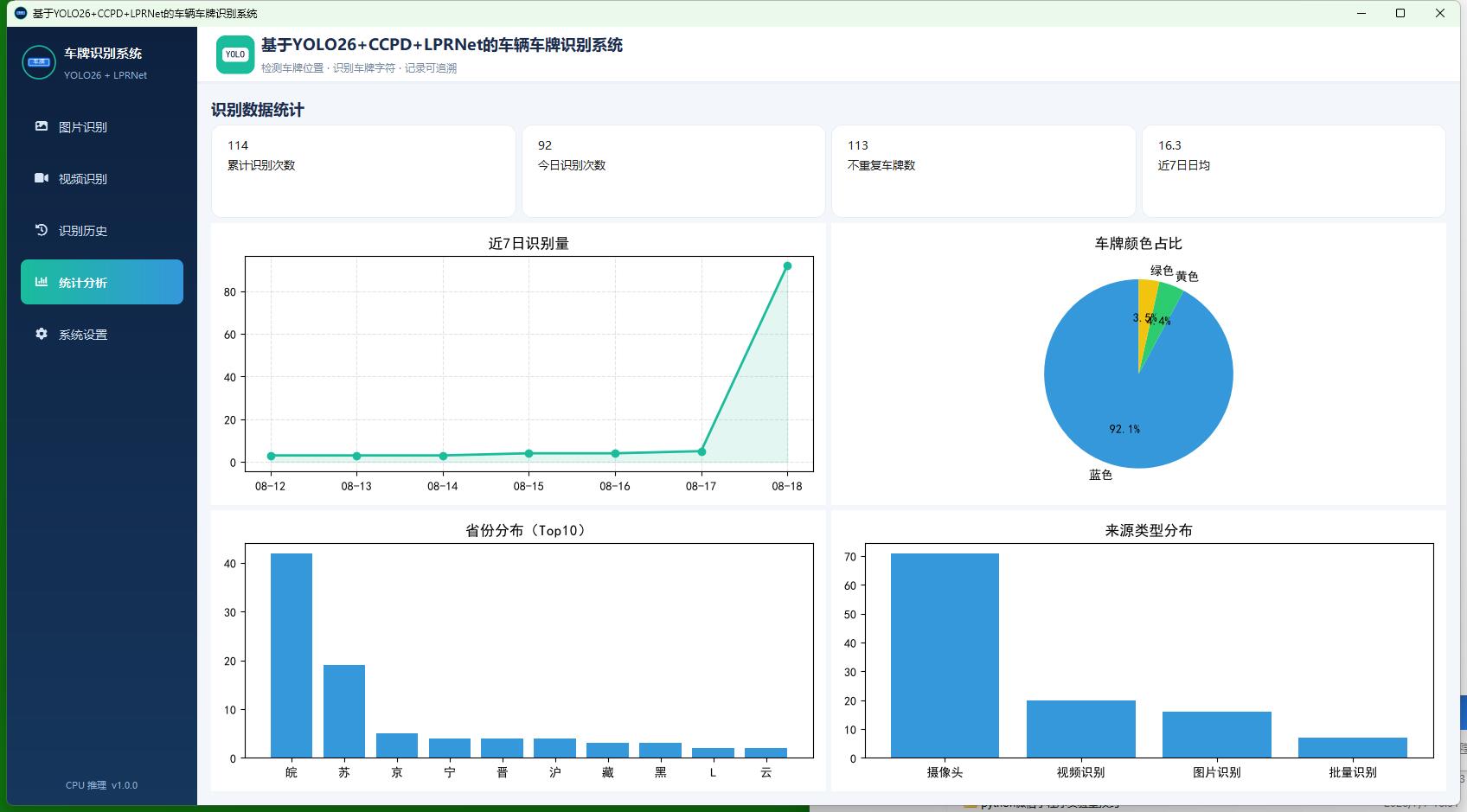
Task: Click the 省份分布（Top10）chart title
Action: coord(529,530)
